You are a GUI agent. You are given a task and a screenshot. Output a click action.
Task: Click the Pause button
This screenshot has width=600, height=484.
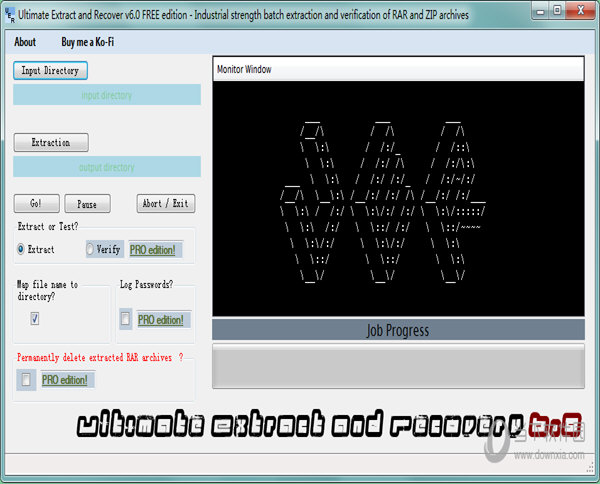[87, 204]
